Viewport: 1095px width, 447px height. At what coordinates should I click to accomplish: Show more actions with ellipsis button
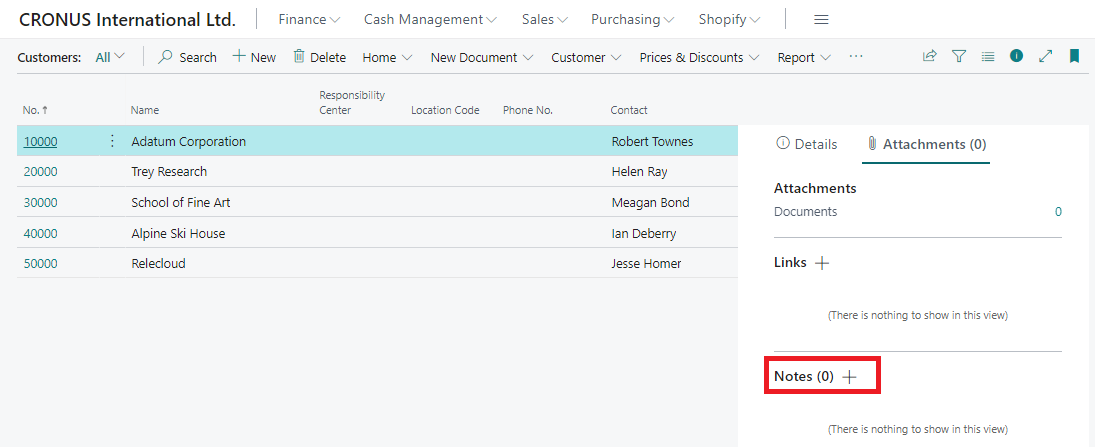coord(856,57)
